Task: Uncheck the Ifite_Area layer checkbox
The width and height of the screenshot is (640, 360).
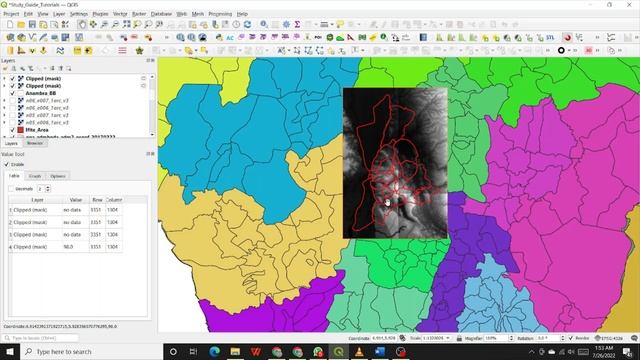Action: (x=13, y=130)
